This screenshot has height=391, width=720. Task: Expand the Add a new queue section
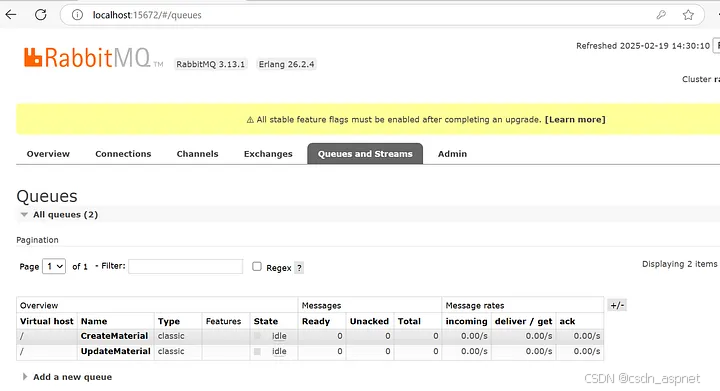(x=25, y=377)
